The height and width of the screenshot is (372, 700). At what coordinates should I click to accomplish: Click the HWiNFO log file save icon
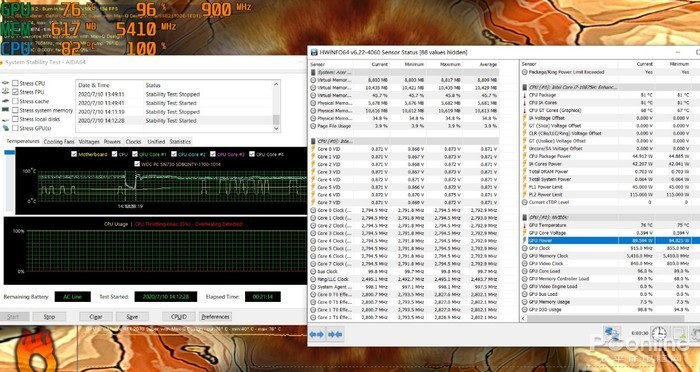click(679, 333)
